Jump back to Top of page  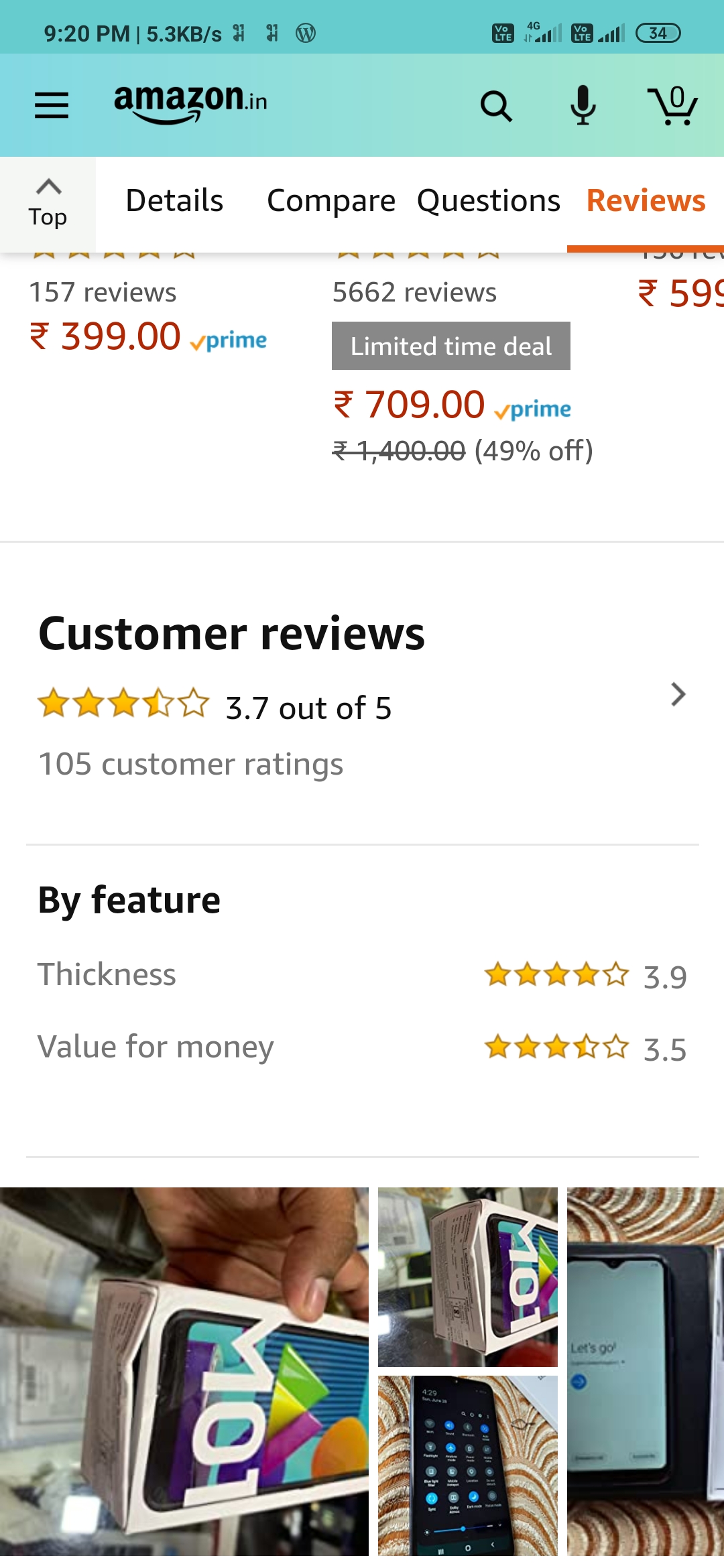pos(48,204)
